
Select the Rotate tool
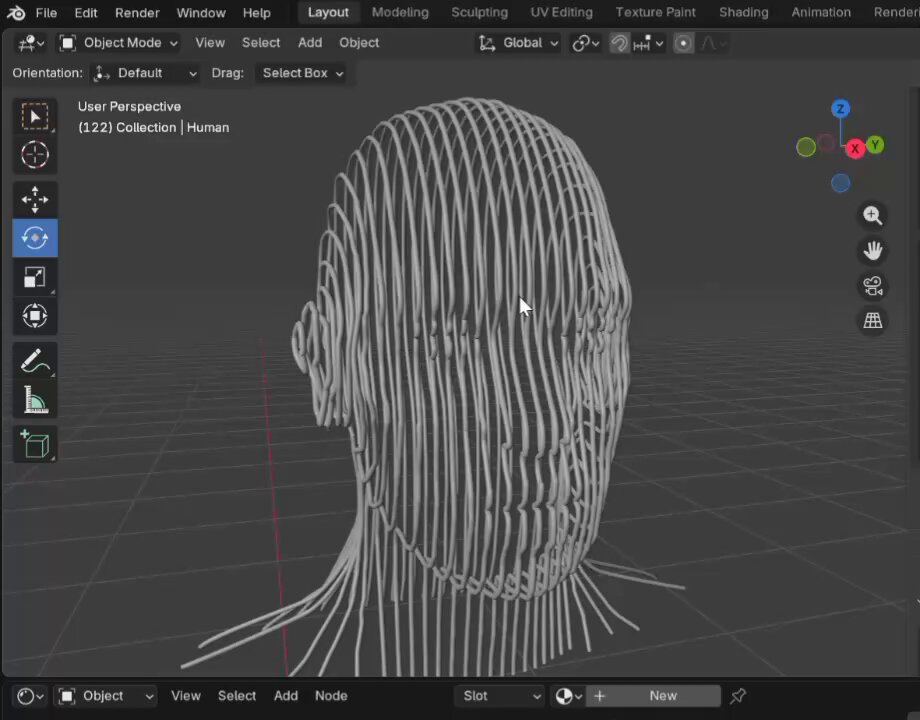(35, 238)
